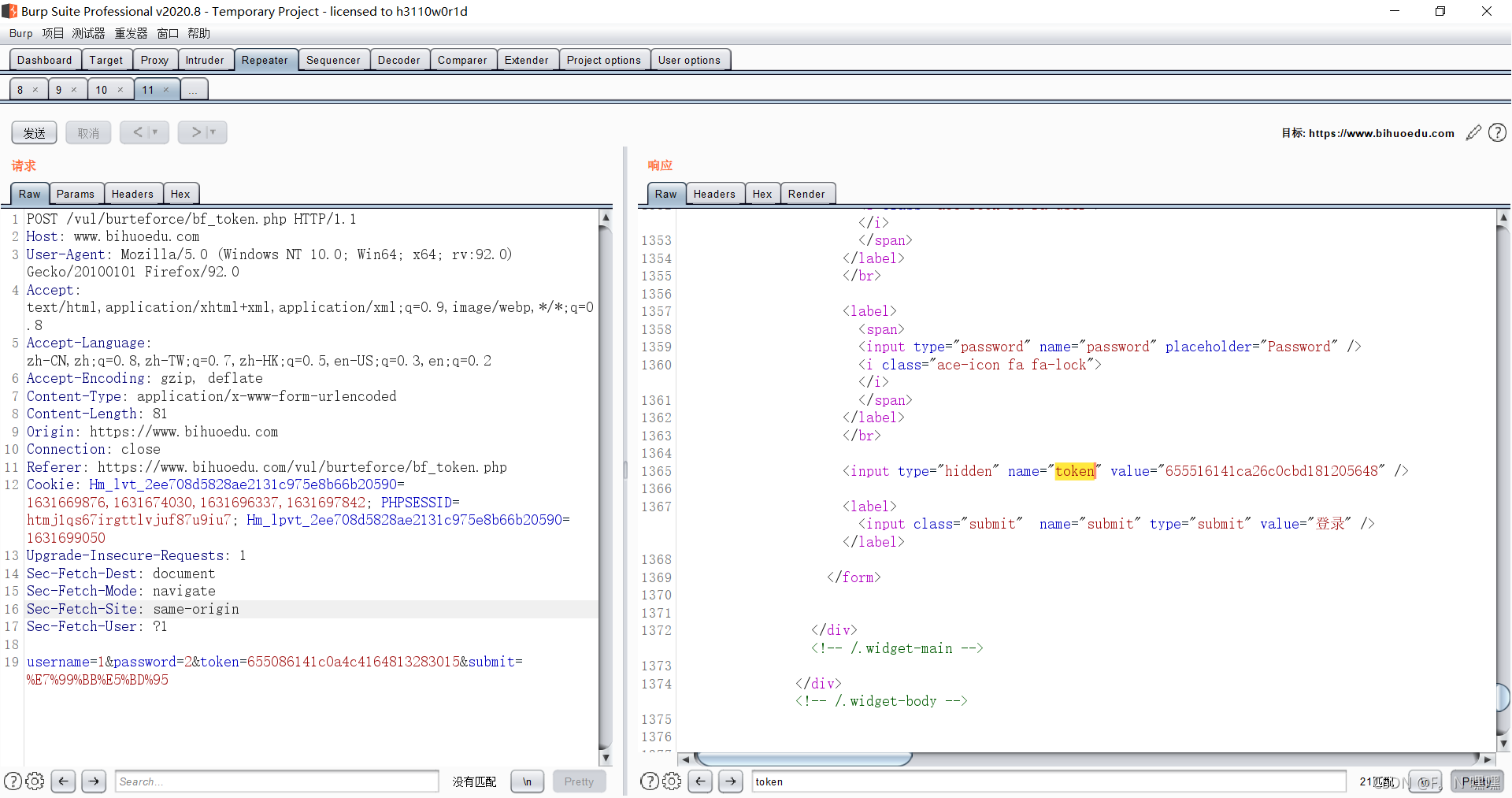This screenshot has width=1512, height=798.
Task: Switch to Sequencer tab
Action: pos(333,60)
